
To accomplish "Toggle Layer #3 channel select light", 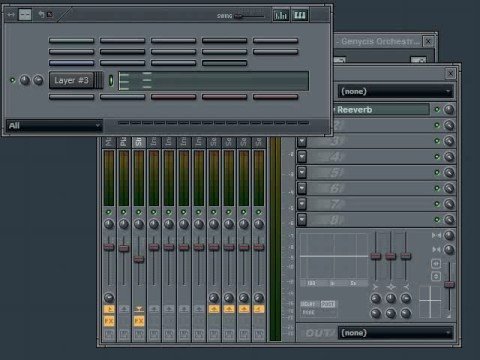I will 111,80.
